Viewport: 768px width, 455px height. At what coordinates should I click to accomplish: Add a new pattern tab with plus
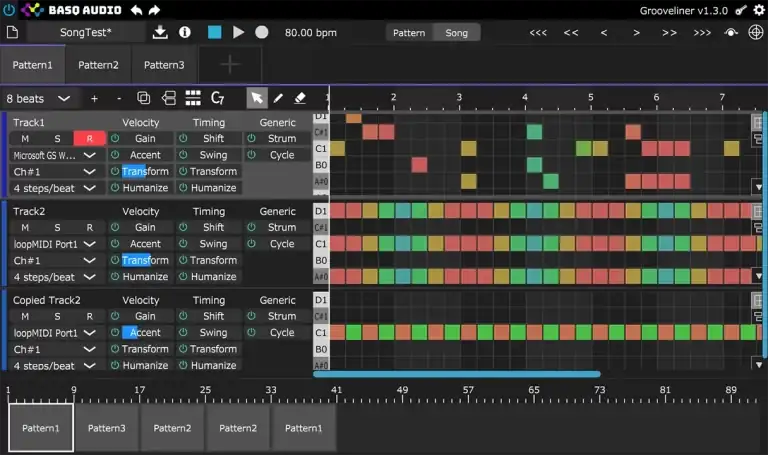click(230, 65)
